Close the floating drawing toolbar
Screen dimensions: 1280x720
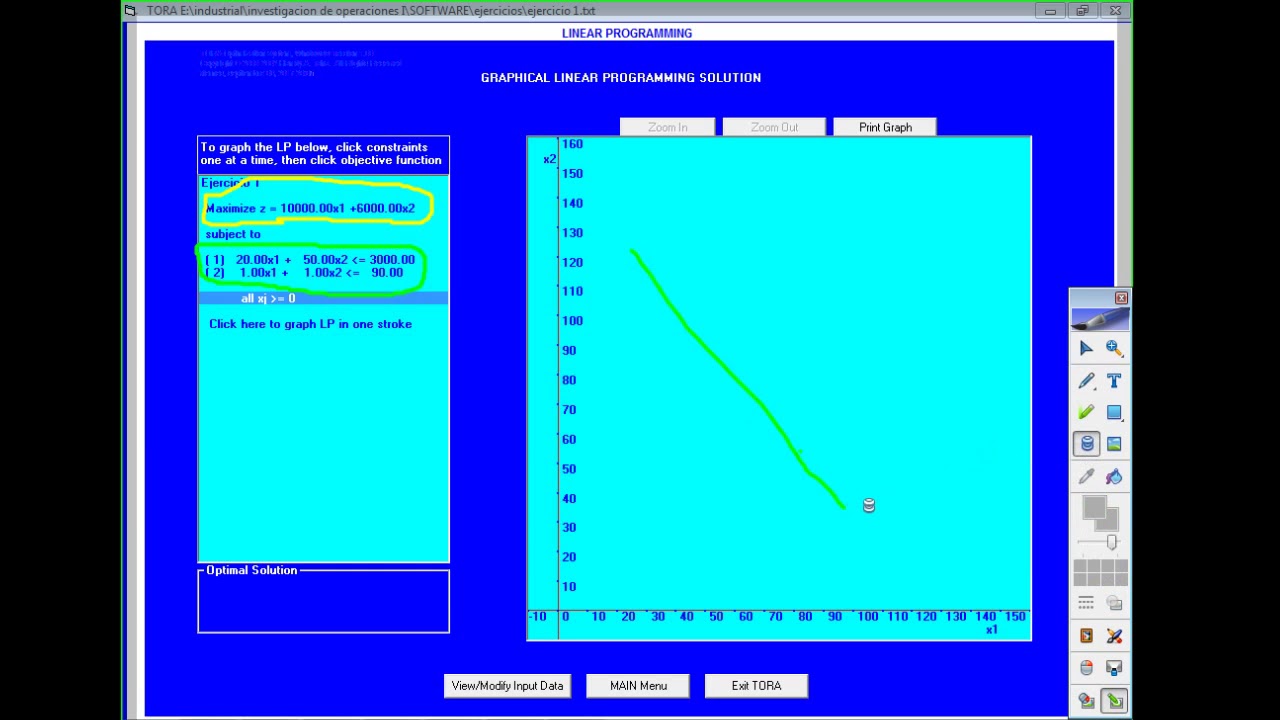(1121, 298)
